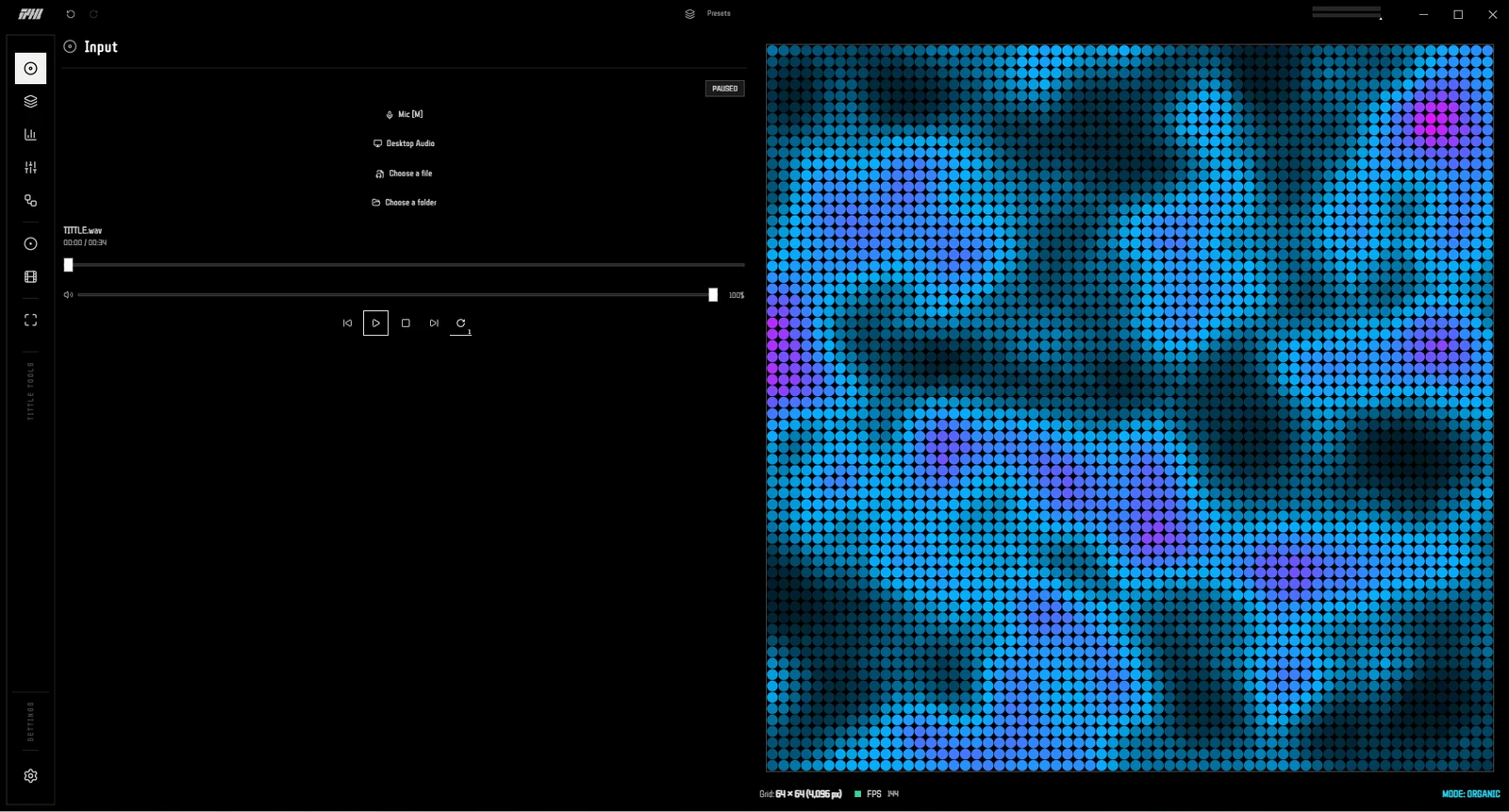Open Settings with the gear icon
Viewport: 1509px width, 812px height.
30,776
